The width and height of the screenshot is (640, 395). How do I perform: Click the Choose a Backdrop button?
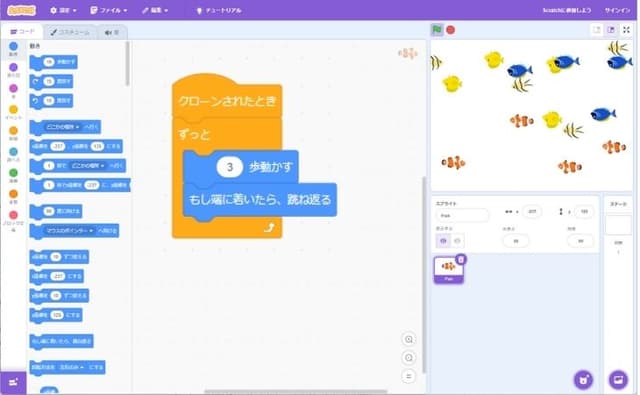pyautogui.click(x=618, y=380)
